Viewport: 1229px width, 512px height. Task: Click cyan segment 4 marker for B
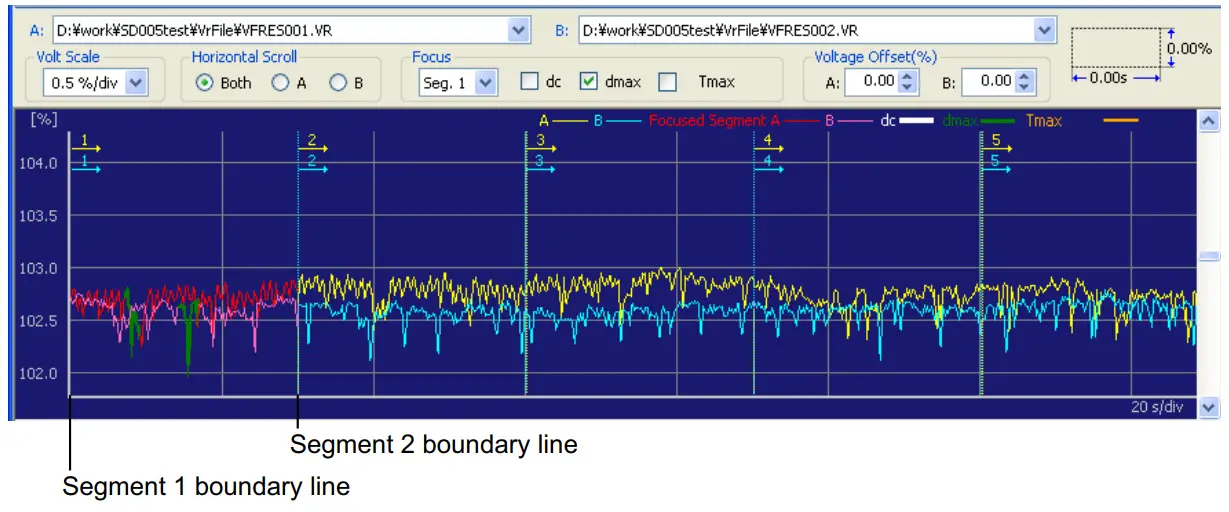[769, 164]
